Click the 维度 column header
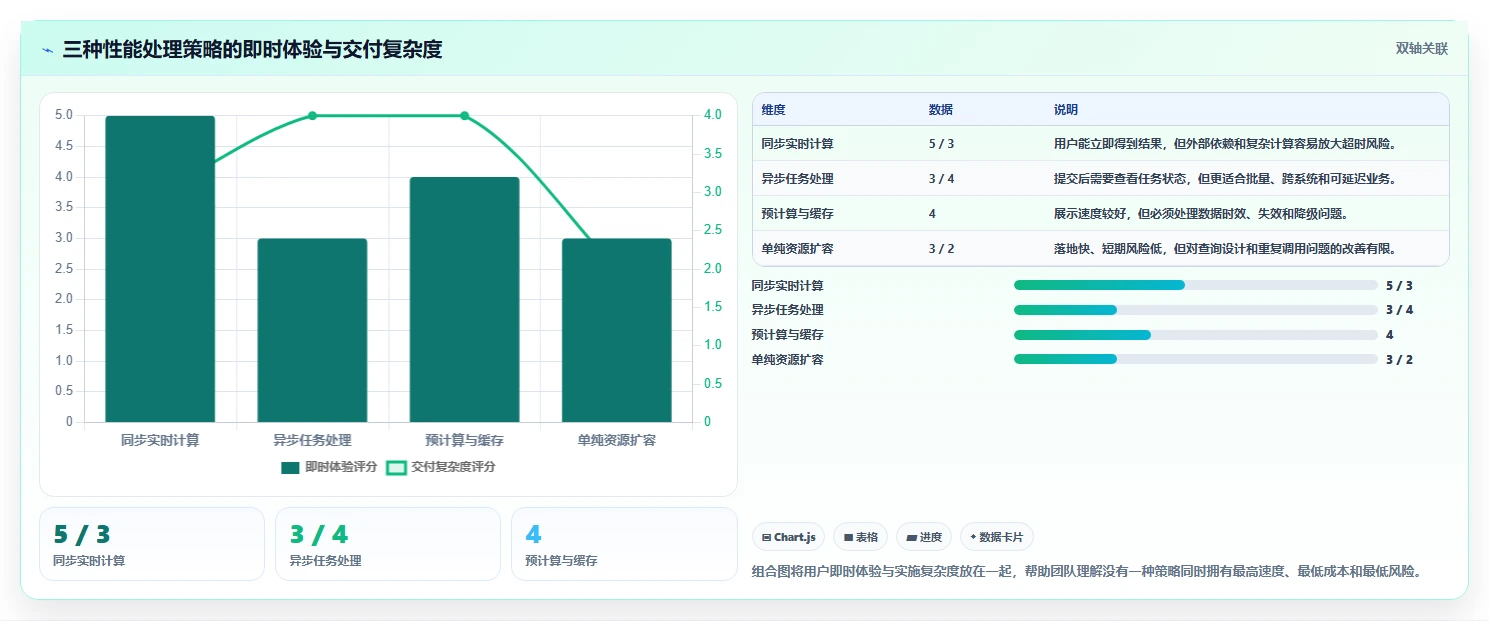Image resolution: width=1489 pixels, height=621 pixels. [x=773, y=110]
